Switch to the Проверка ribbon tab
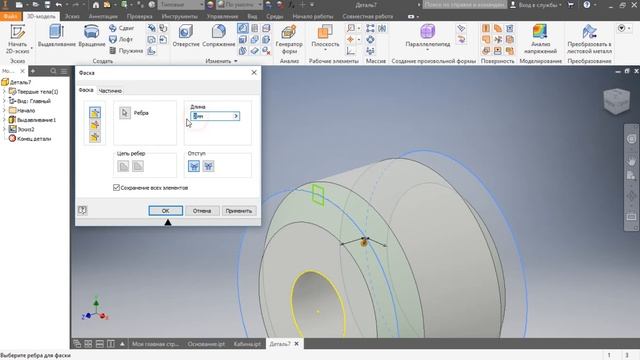This screenshot has width=640, height=360. [139, 16]
